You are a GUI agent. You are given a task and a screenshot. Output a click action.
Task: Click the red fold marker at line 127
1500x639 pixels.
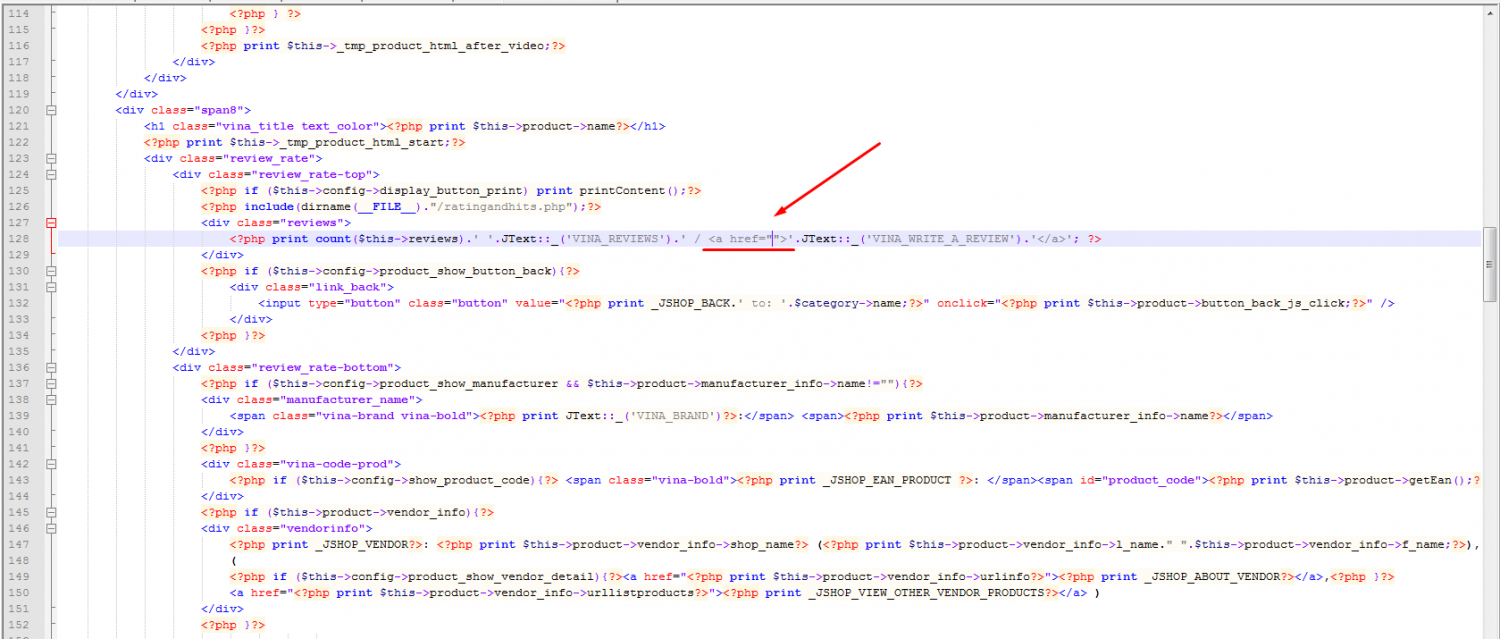[51, 223]
